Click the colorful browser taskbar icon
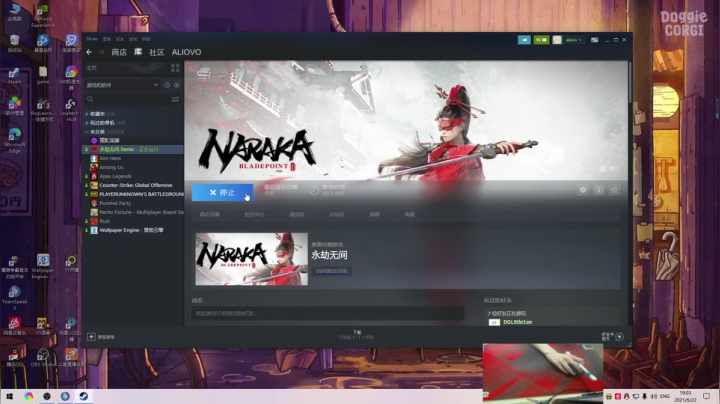The image size is (720, 404). tap(28, 396)
